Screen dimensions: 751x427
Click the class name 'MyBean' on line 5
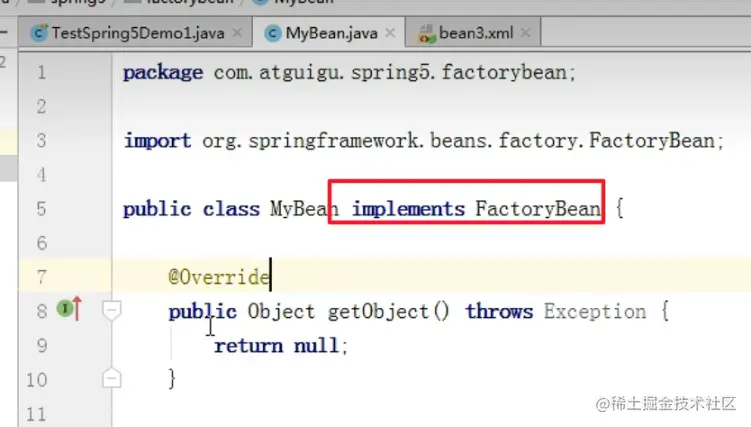coord(304,209)
